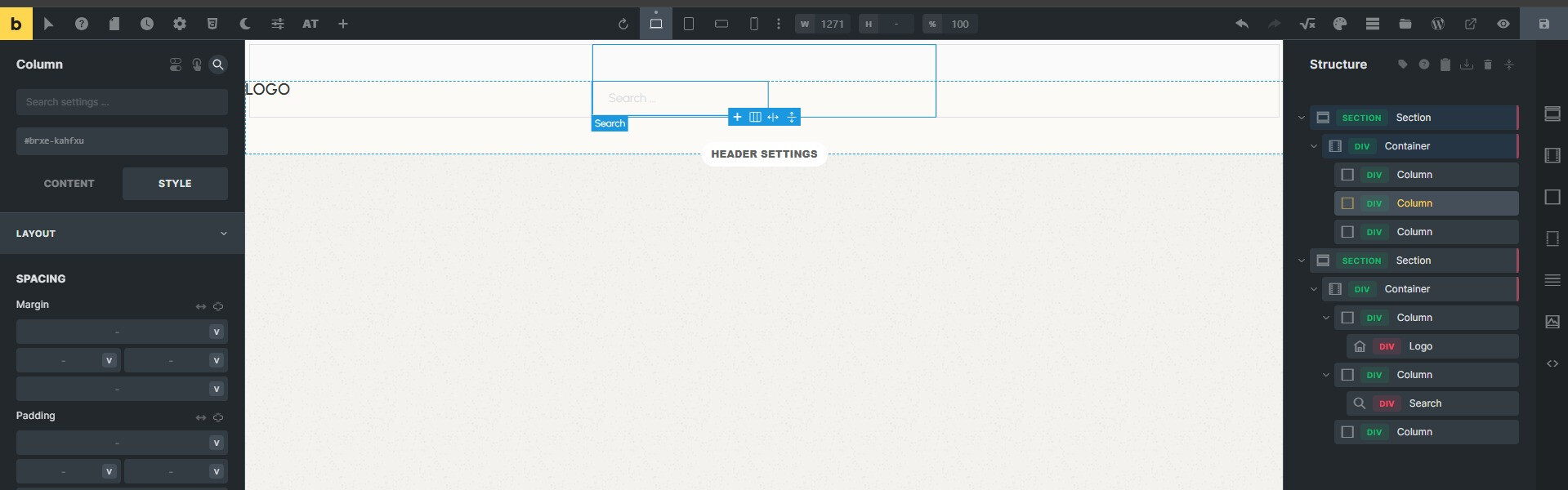
Task: Open element states hand-pointer icon
Action: click(x=197, y=65)
